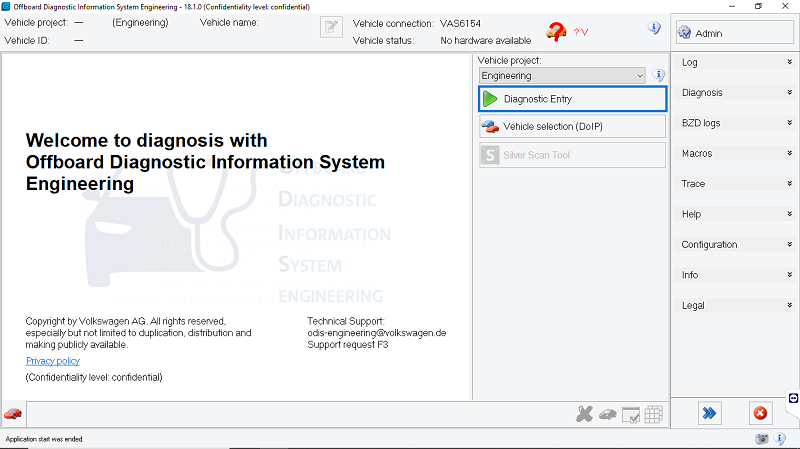
Task: Start Diagnostic Entry
Action: [x=572, y=99]
